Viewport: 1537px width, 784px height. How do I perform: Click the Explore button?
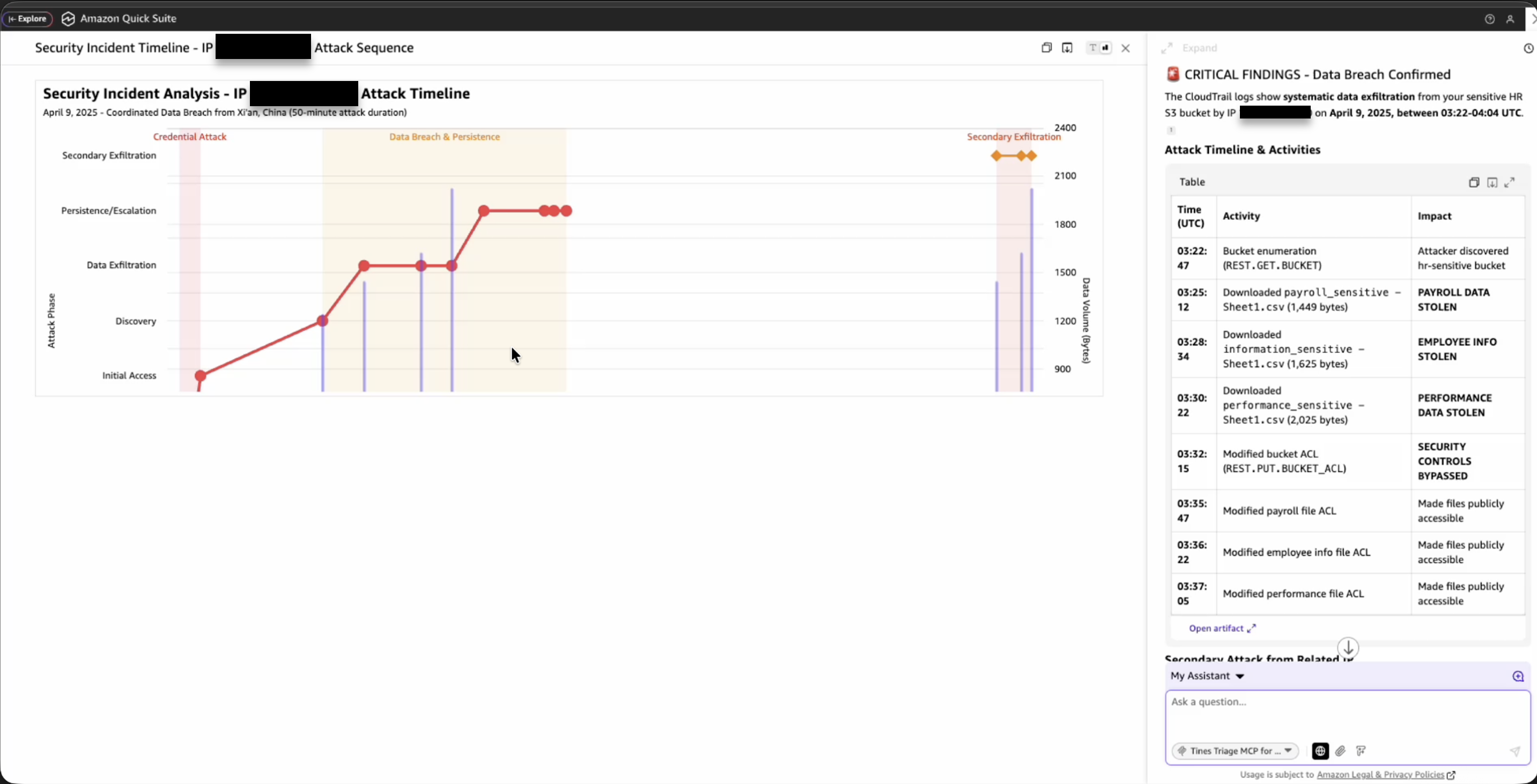coord(27,18)
